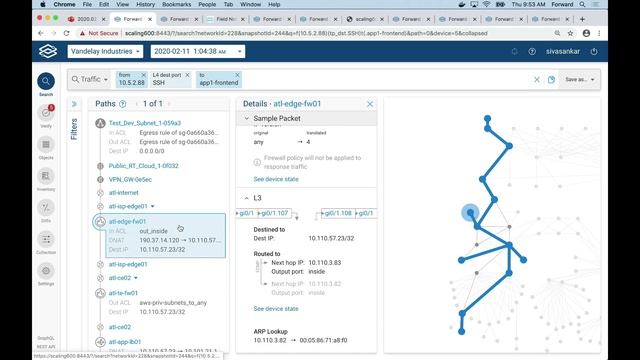Clear the search query with X icon
Image resolution: width=640 pixels, height=360 pixels.
pyautogui.click(x=537, y=80)
